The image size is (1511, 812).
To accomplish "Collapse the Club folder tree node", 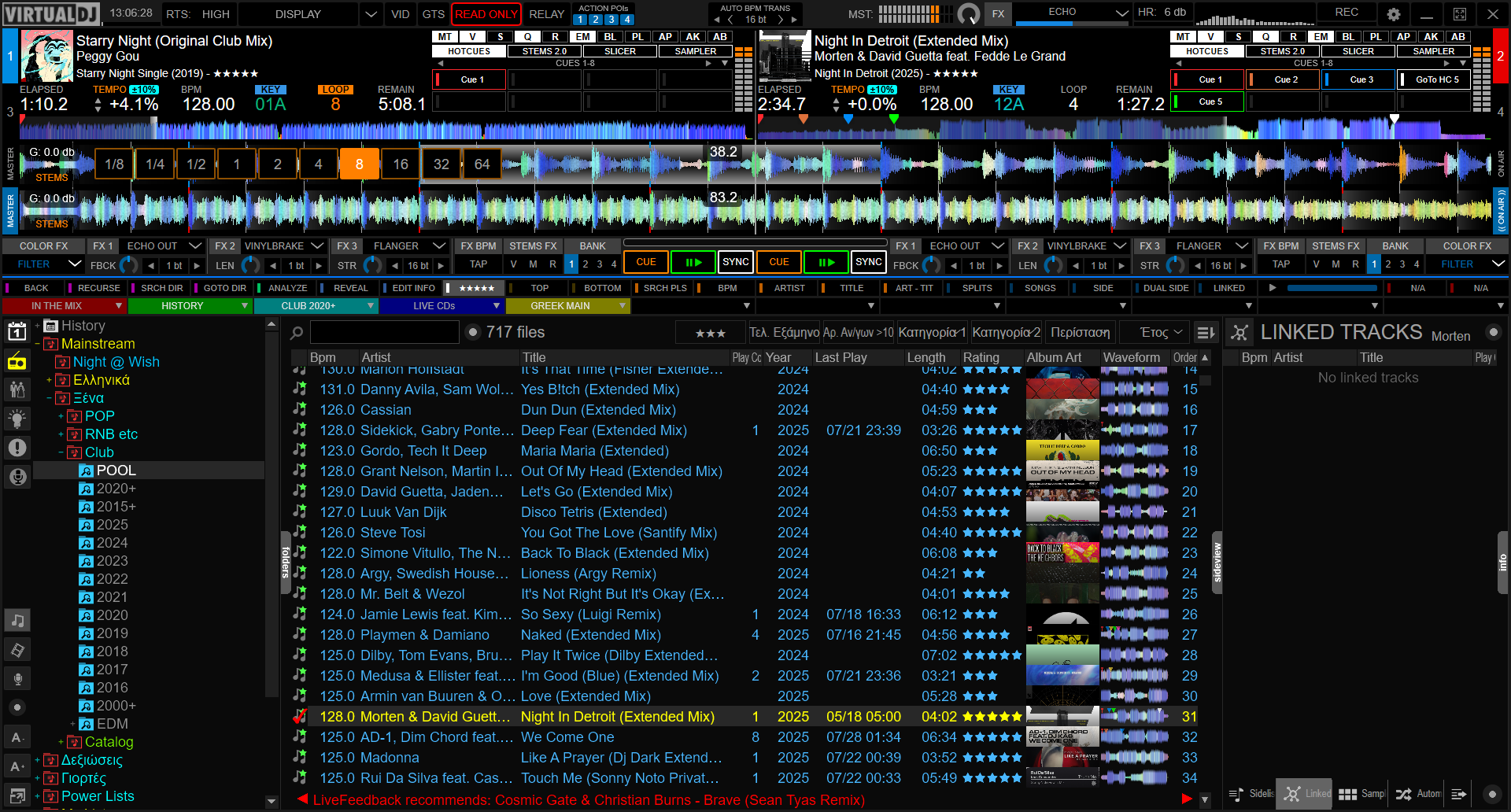I will coord(61,452).
